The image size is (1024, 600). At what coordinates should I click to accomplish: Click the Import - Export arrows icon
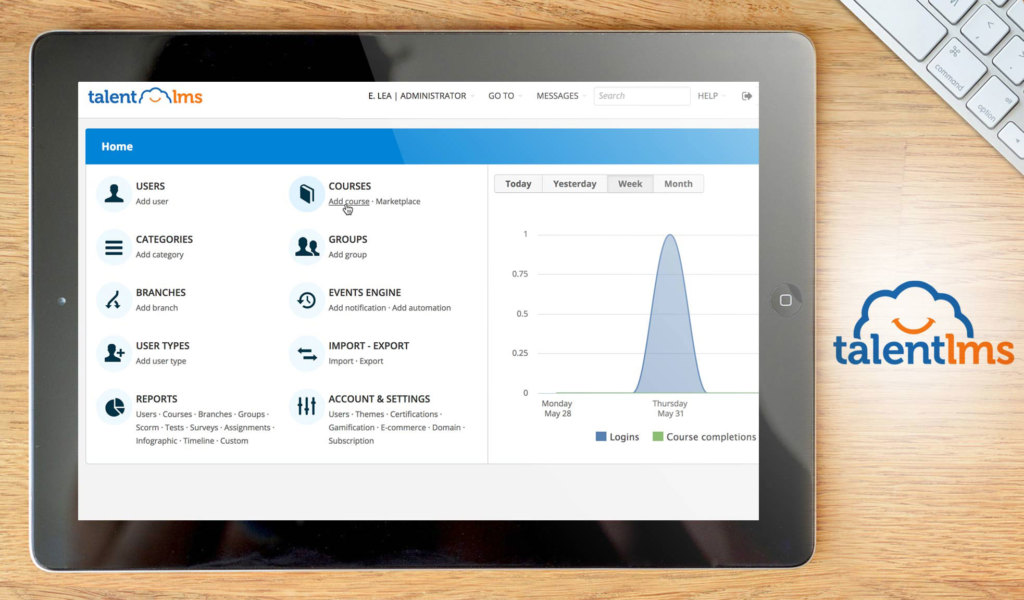[306, 353]
